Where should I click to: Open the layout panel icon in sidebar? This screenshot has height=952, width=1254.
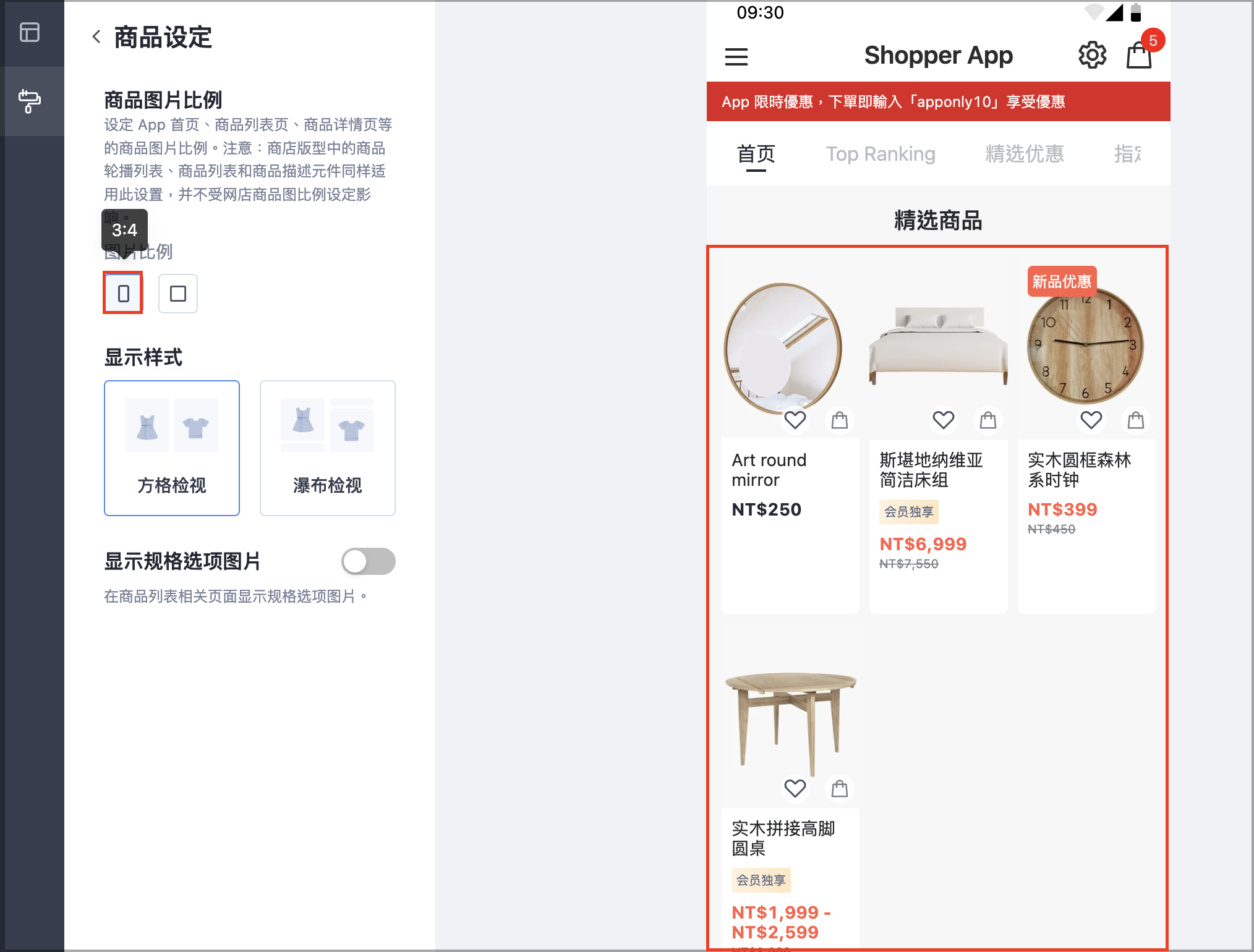pos(30,32)
